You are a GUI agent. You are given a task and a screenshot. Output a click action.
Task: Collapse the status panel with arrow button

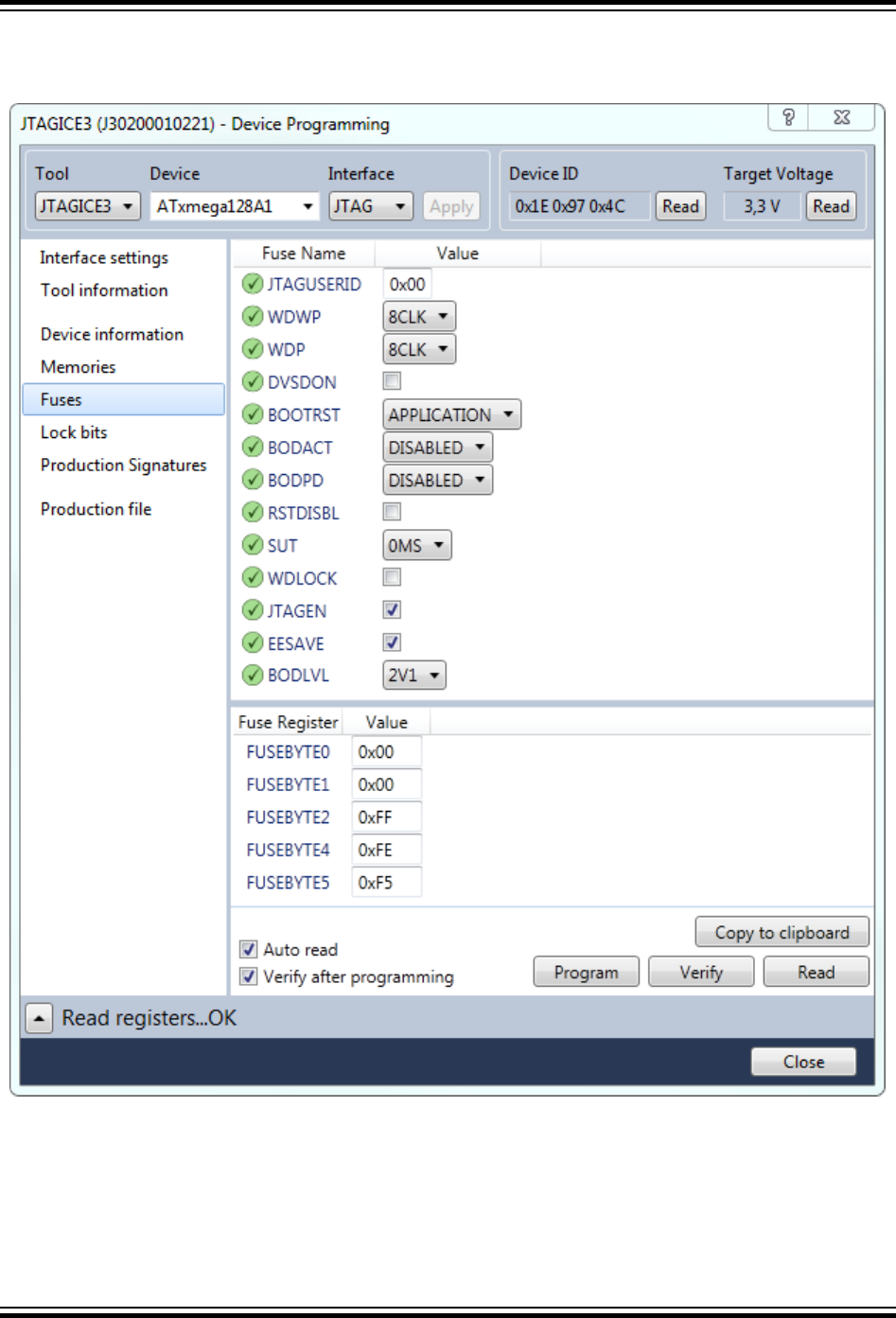[39, 1019]
